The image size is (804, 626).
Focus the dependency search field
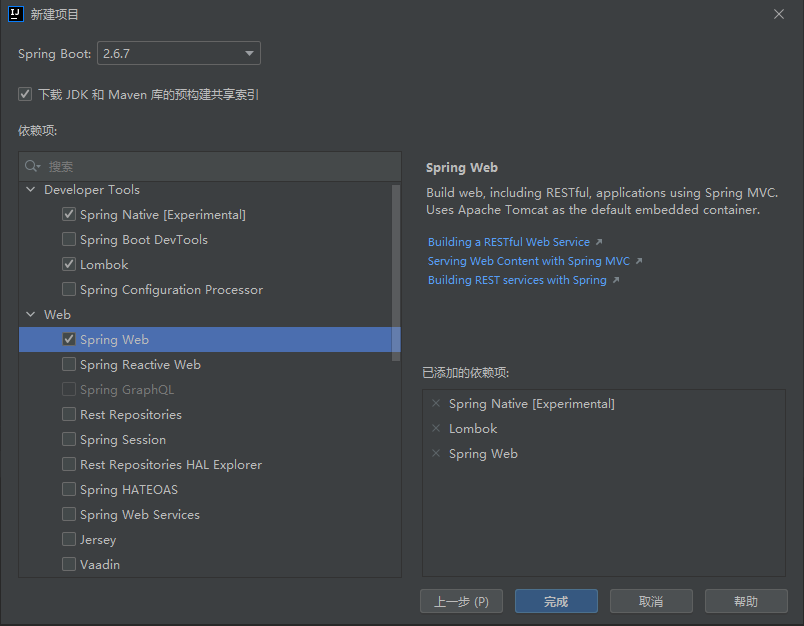click(210, 166)
